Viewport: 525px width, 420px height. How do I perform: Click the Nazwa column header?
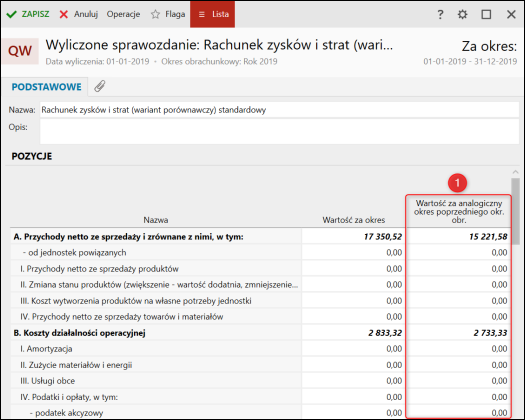pos(156,220)
